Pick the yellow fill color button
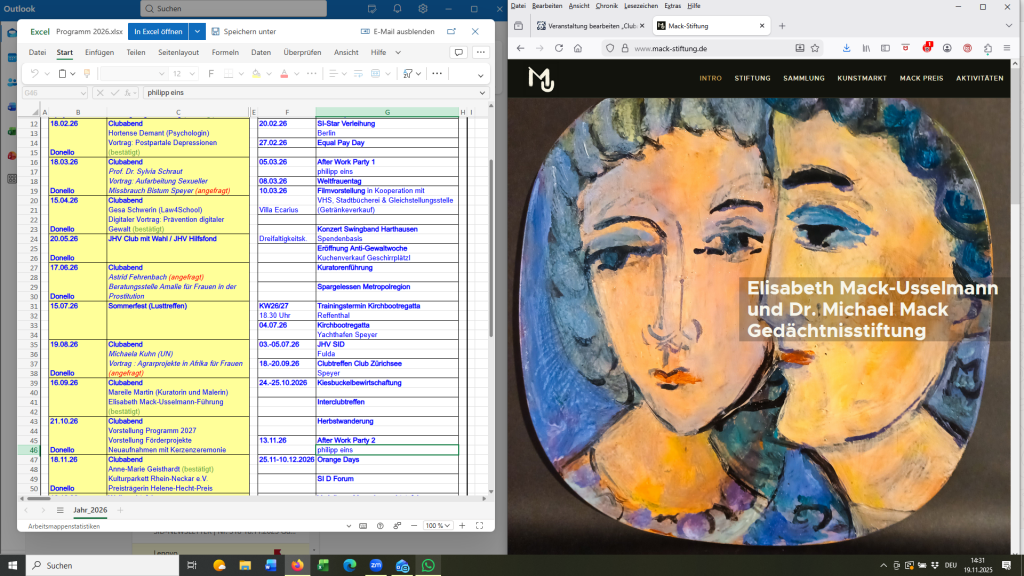1024x576 pixels. tap(256, 74)
